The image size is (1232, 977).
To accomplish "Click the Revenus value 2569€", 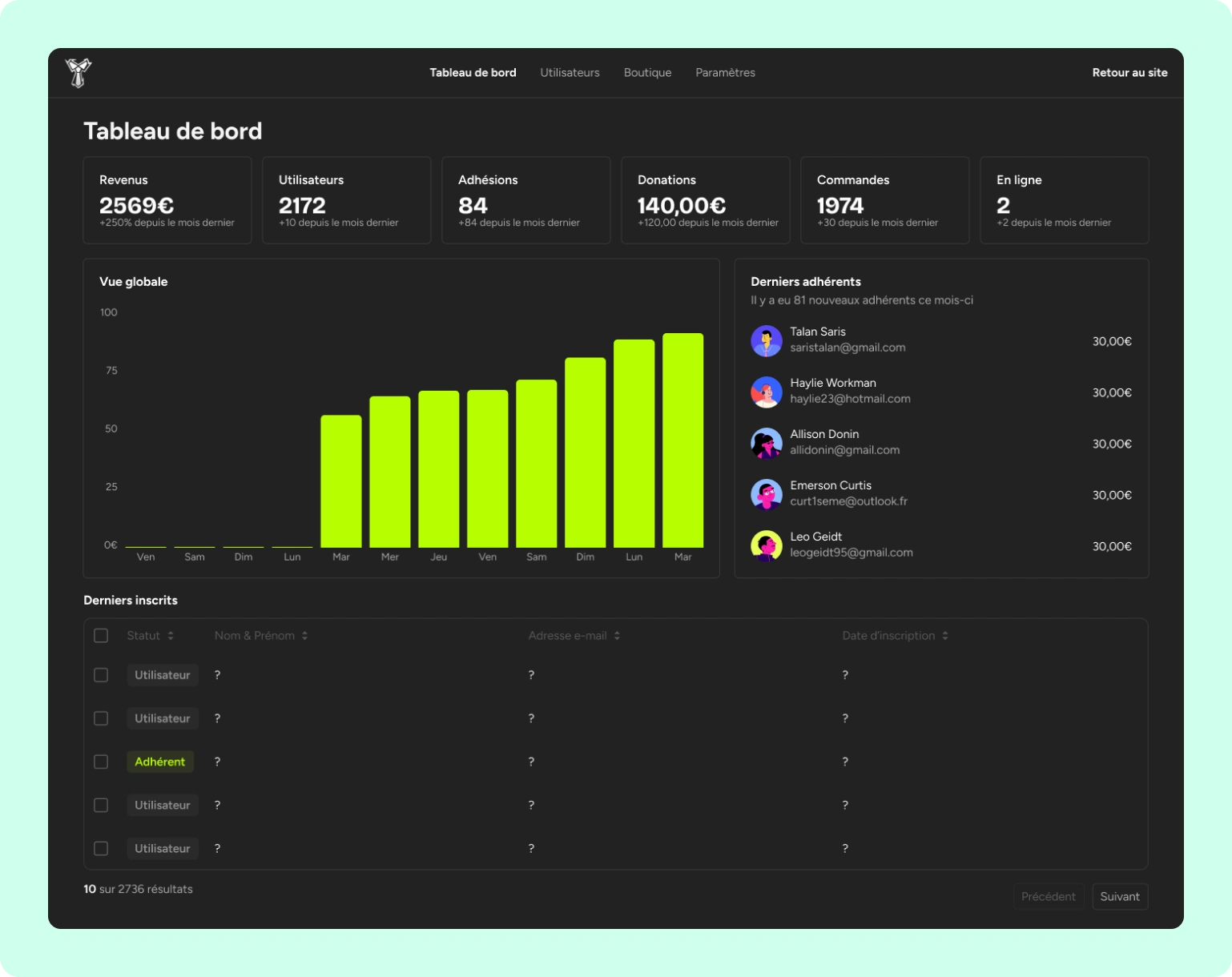I will [x=136, y=206].
